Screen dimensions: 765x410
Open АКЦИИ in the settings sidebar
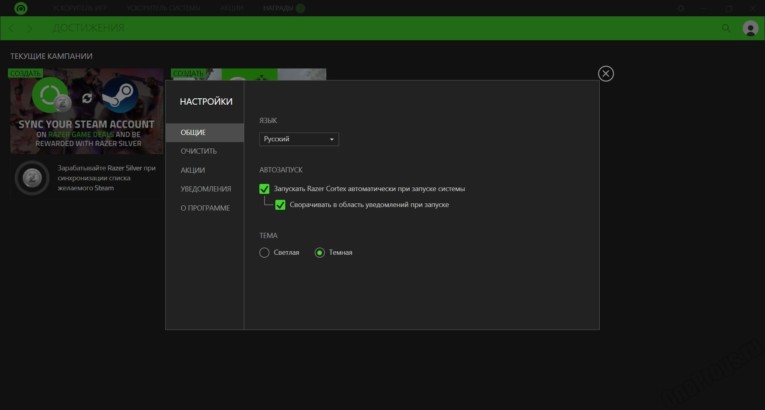coord(204,170)
